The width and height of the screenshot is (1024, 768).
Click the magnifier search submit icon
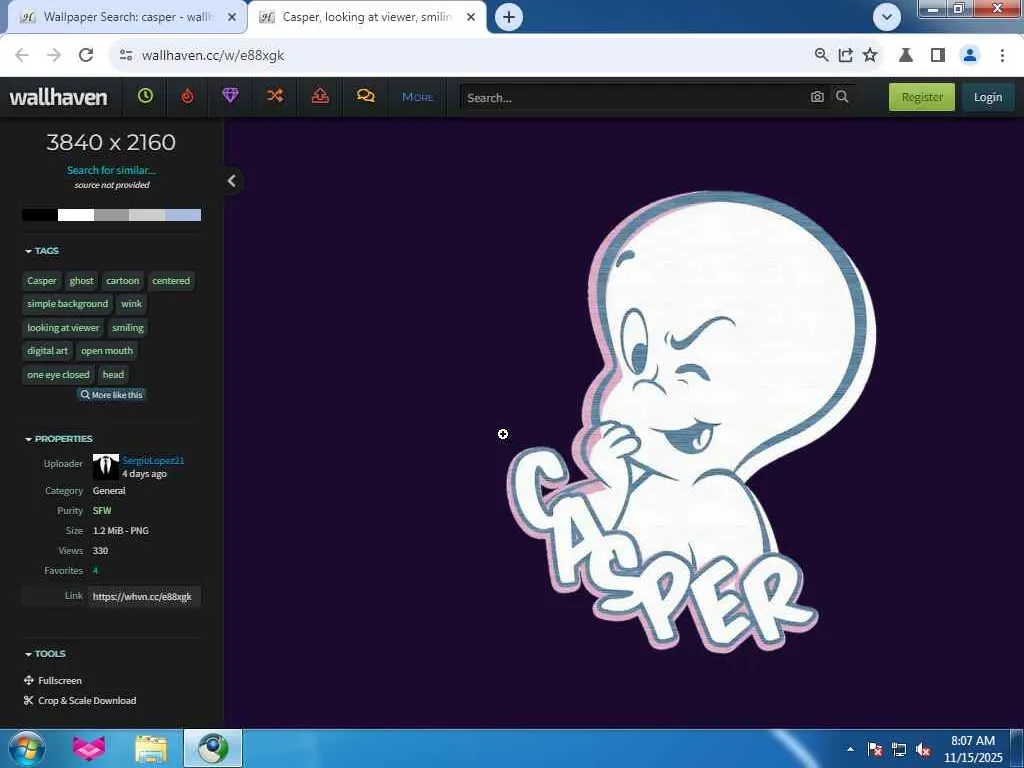tap(842, 97)
